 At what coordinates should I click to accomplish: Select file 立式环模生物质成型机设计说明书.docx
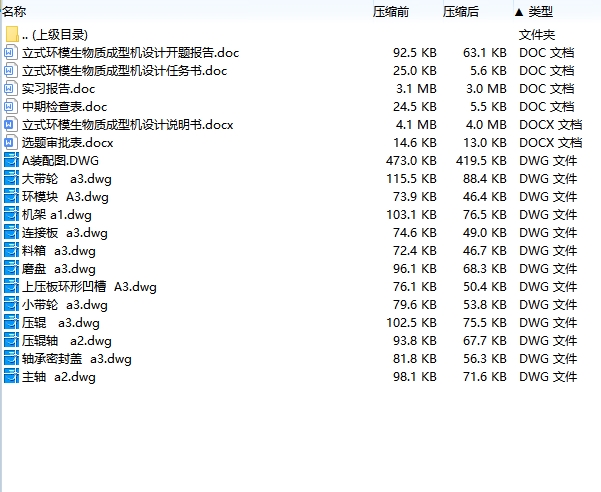click(x=128, y=125)
